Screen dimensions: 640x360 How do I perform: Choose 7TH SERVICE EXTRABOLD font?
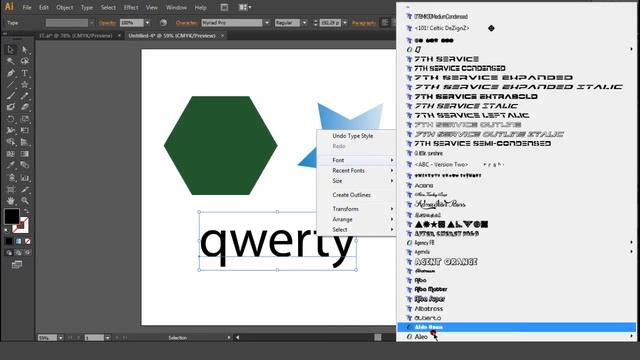pyautogui.click(x=476, y=97)
